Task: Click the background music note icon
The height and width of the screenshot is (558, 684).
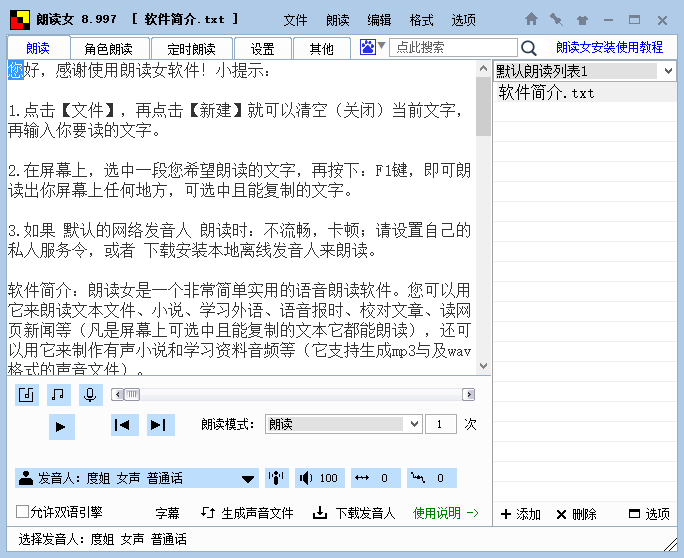Action: click(58, 395)
